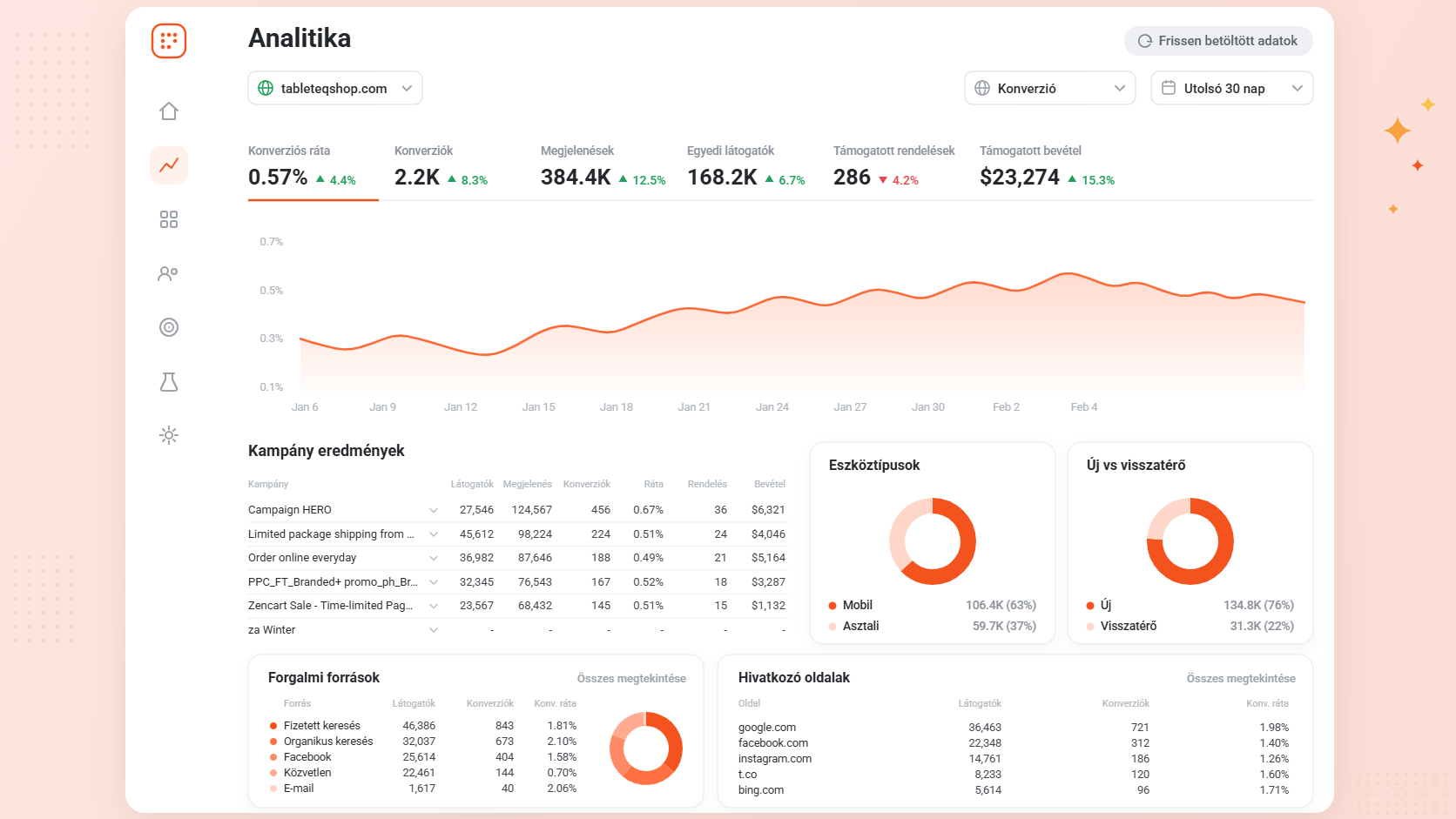Click the Organikus keresés source row

coord(423,742)
